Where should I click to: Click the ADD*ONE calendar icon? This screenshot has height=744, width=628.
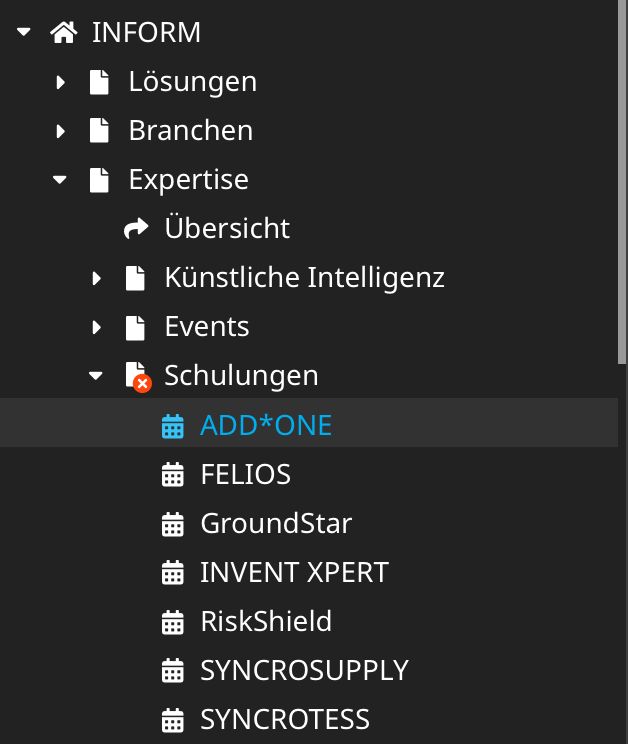pyautogui.click(x=173, y=426)
